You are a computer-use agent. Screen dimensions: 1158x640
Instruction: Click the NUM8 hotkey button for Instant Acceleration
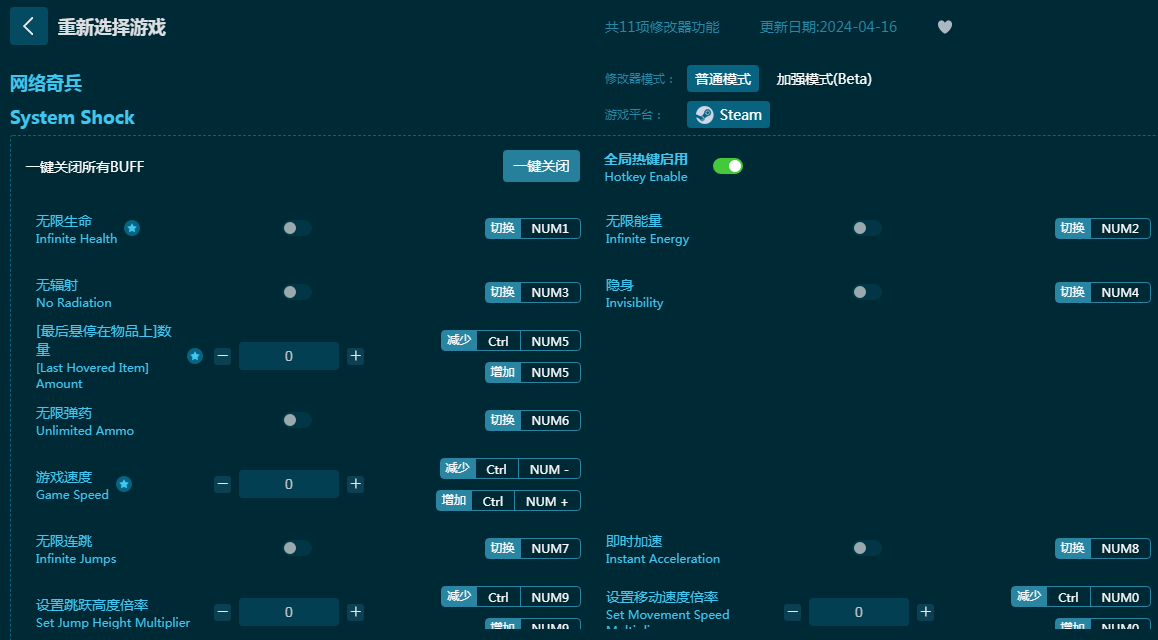[x=1103, y=548]
